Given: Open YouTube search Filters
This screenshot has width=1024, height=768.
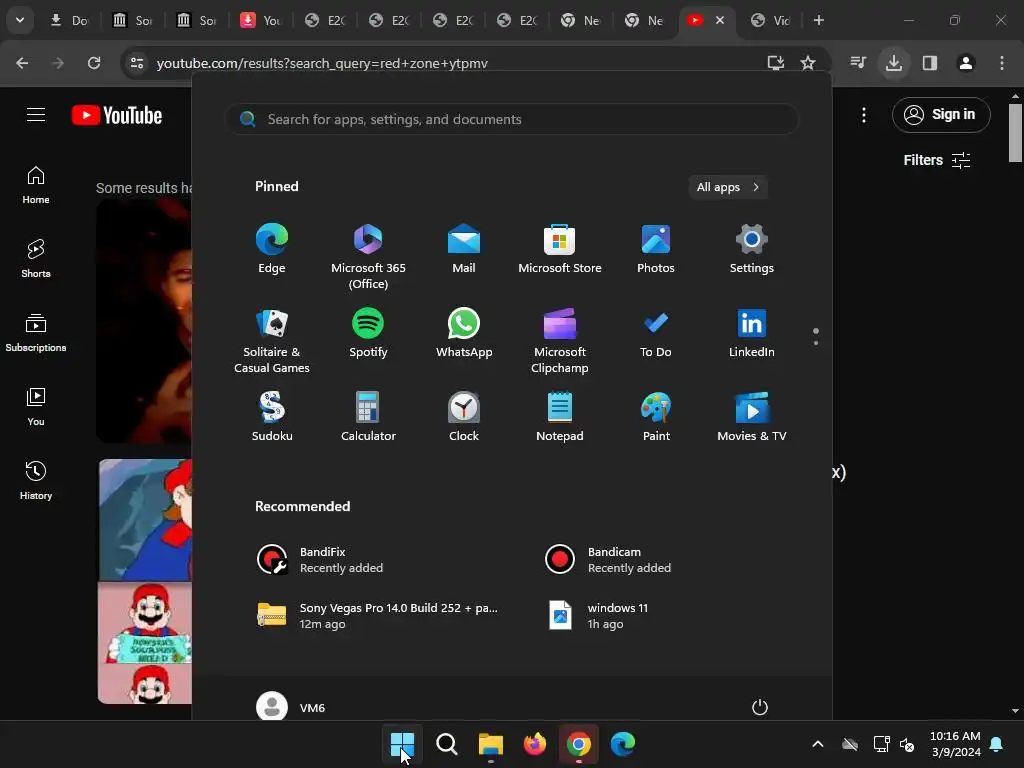Looking at the screenshot, I should (936, 160).
